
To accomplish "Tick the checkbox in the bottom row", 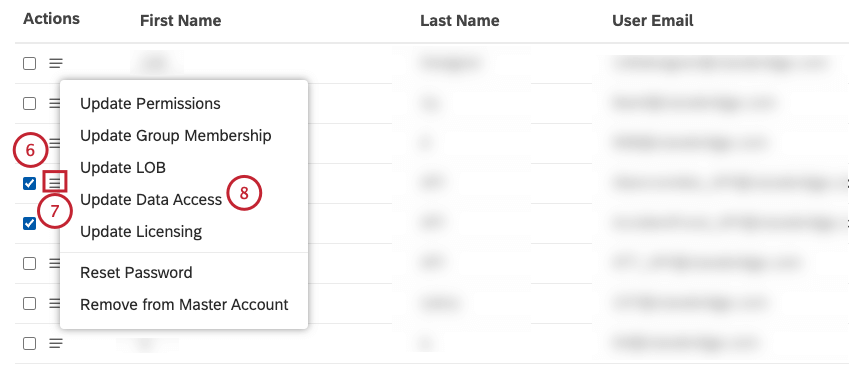I will coord(29,343).
